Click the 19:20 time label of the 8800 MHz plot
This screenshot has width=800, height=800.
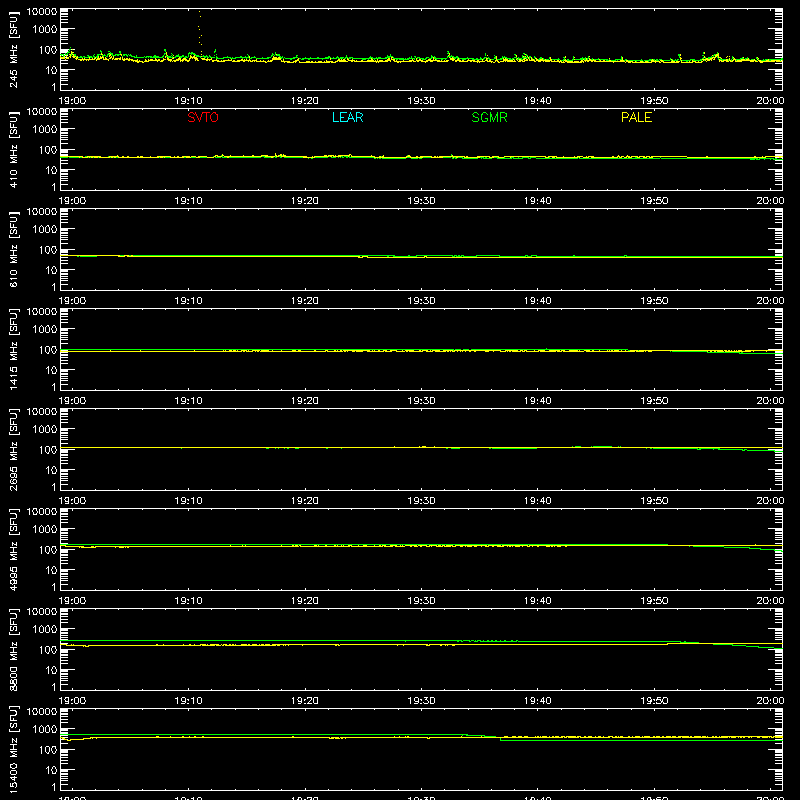click(x=305, y=701)
